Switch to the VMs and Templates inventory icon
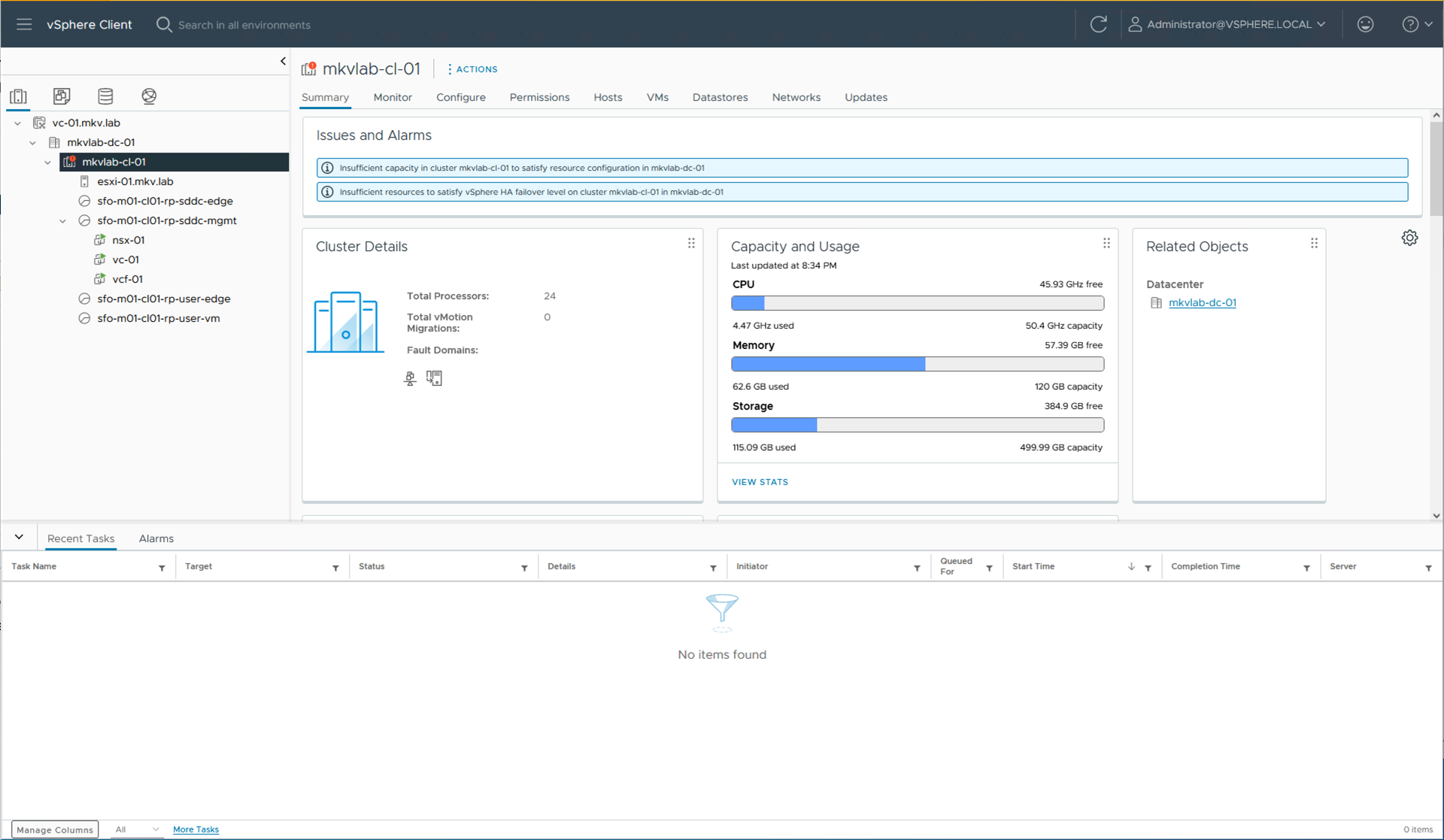This screenshot has width=1444, height=840. [62, 96]
